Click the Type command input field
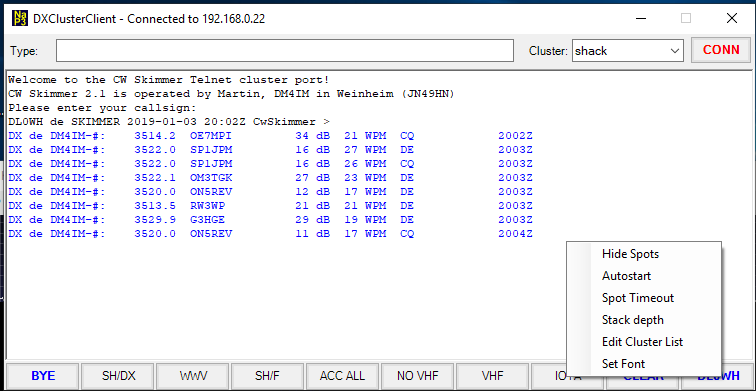The width and height of the screenshot is (756, 391). 284,51
